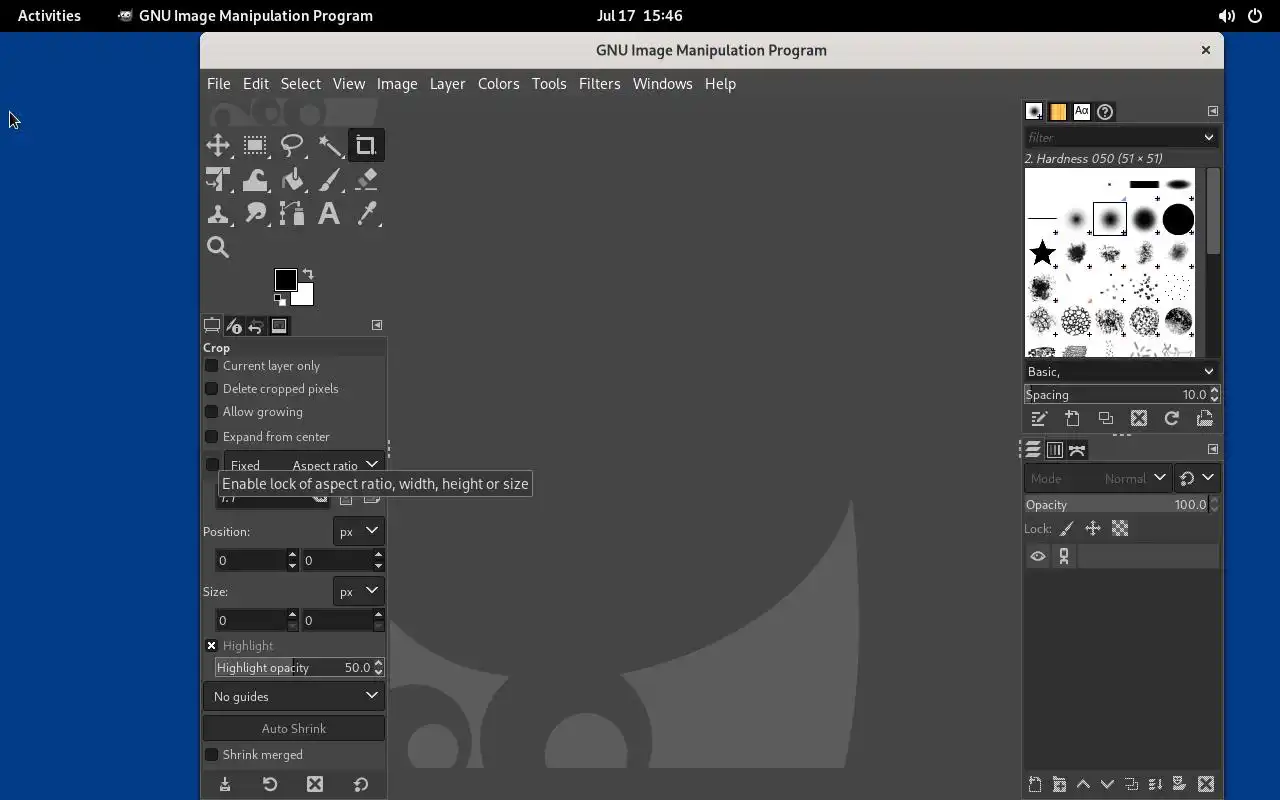Image resolution: width=1280 pixels, height=800 pixels.
Task: Delete the layer in layers panel
Action: click(x=1206, y=784)
